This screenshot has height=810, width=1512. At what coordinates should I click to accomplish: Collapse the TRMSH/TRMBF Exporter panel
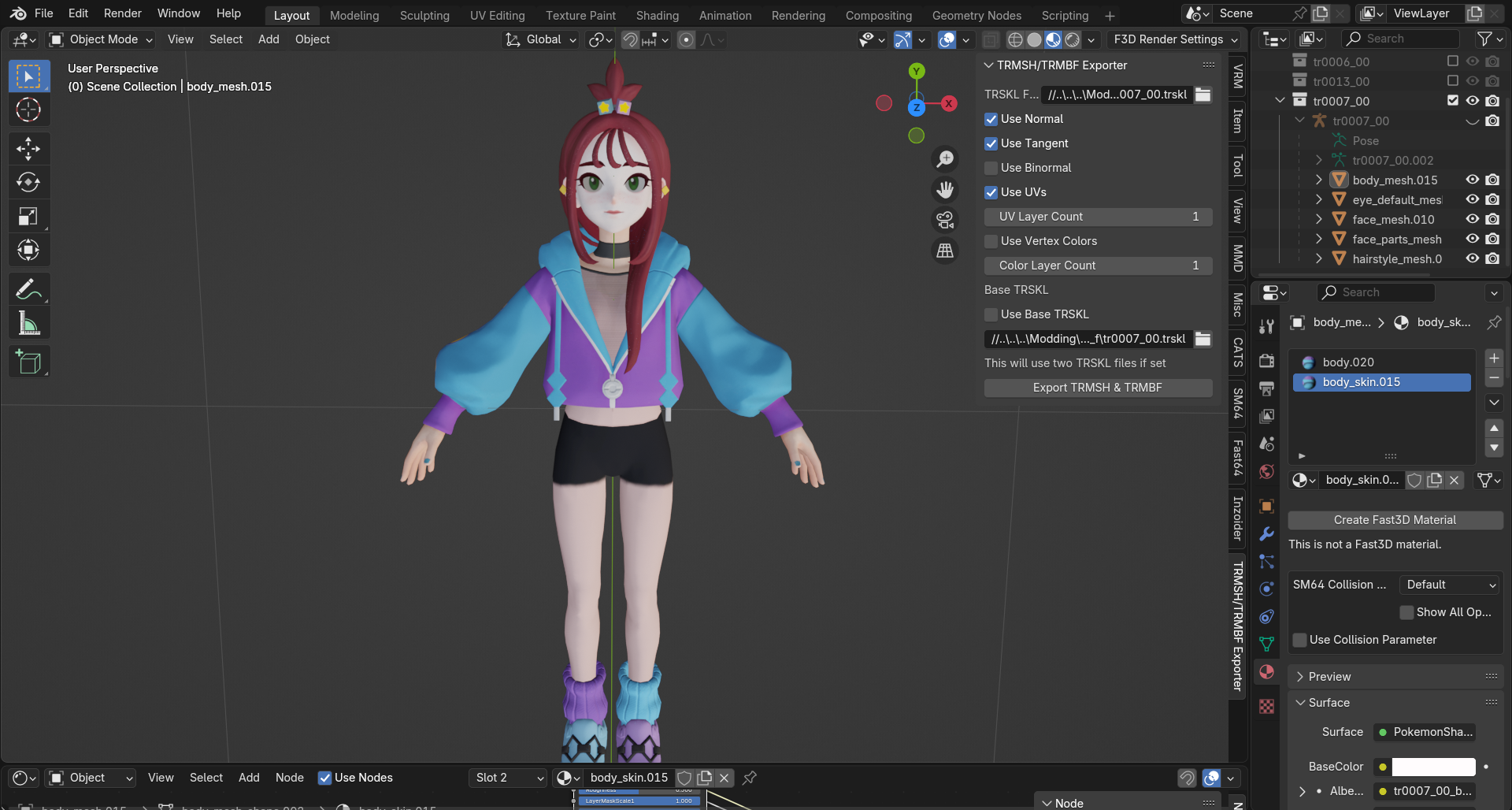click(x=989, y=65)
